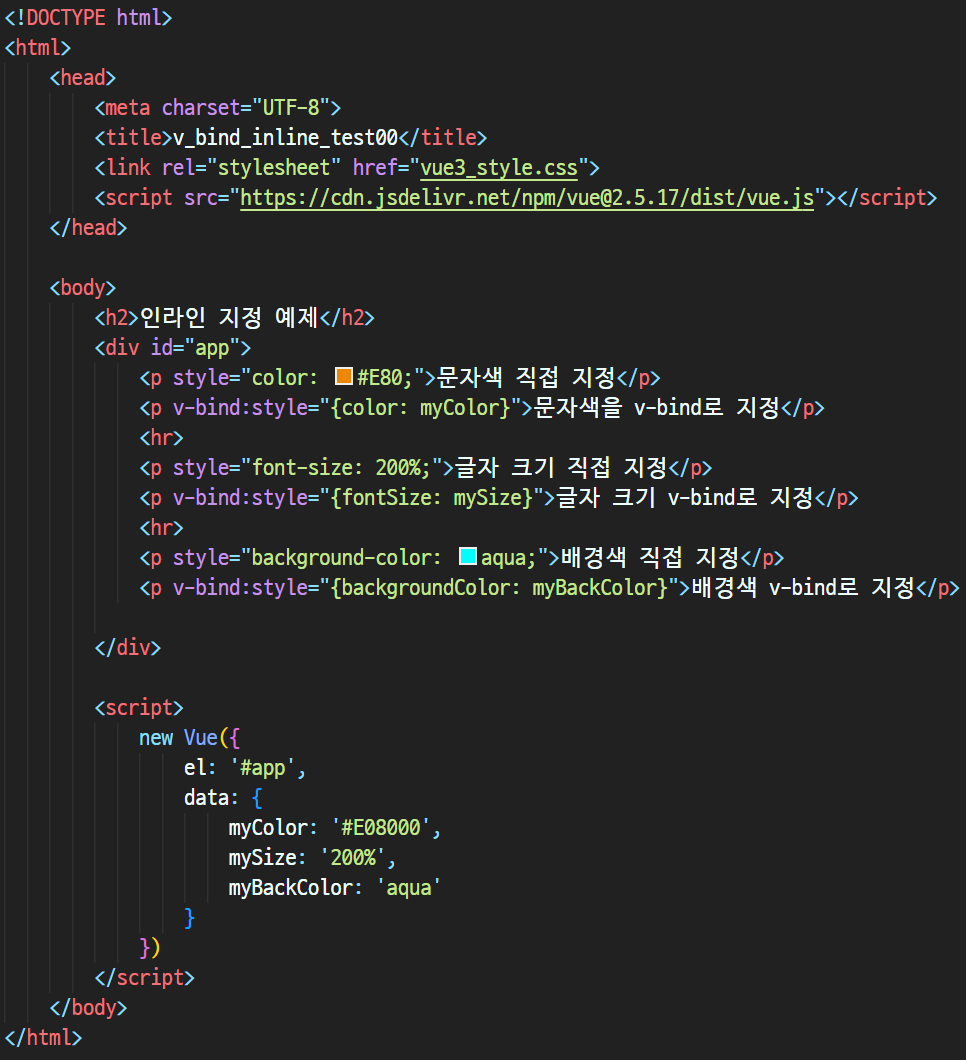The image size is (966, 1060).
Task: Click the myBackColor binding in backgroundColor style
Action: (594, 587)
